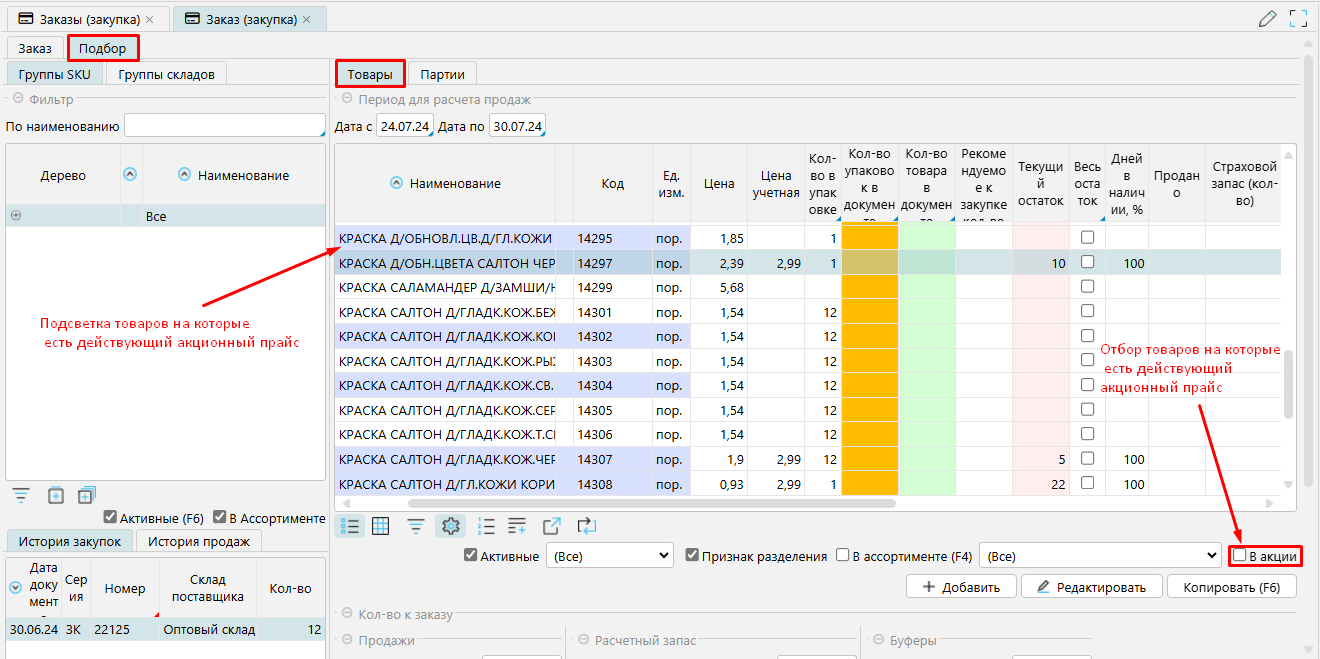The width and height of the screenshot is (1320, 659).
Task: Click the 'По наименованию' filter input field
Action: [224, 126]
